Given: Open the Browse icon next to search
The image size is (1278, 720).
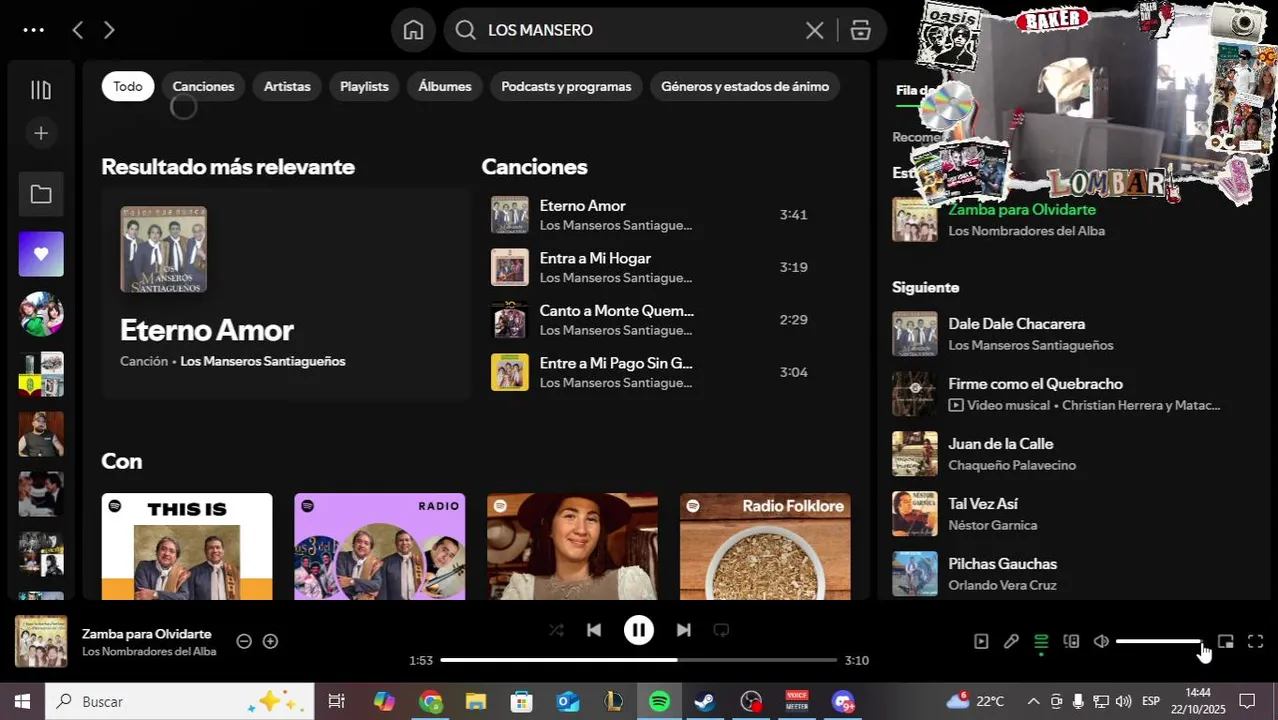Looking at the screenshot, I should [x=861, y=30].
